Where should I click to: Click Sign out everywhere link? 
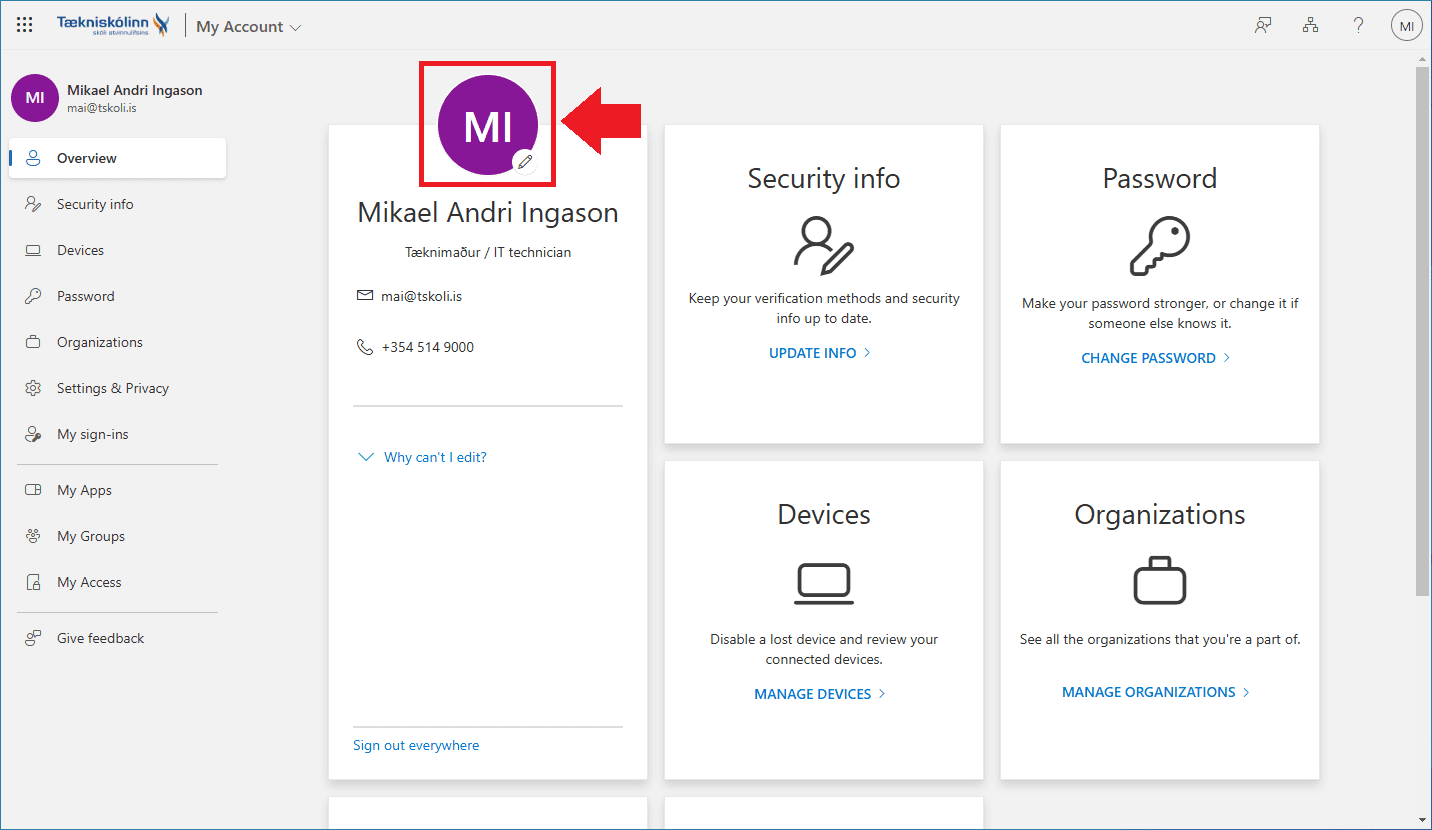(416, 745)
